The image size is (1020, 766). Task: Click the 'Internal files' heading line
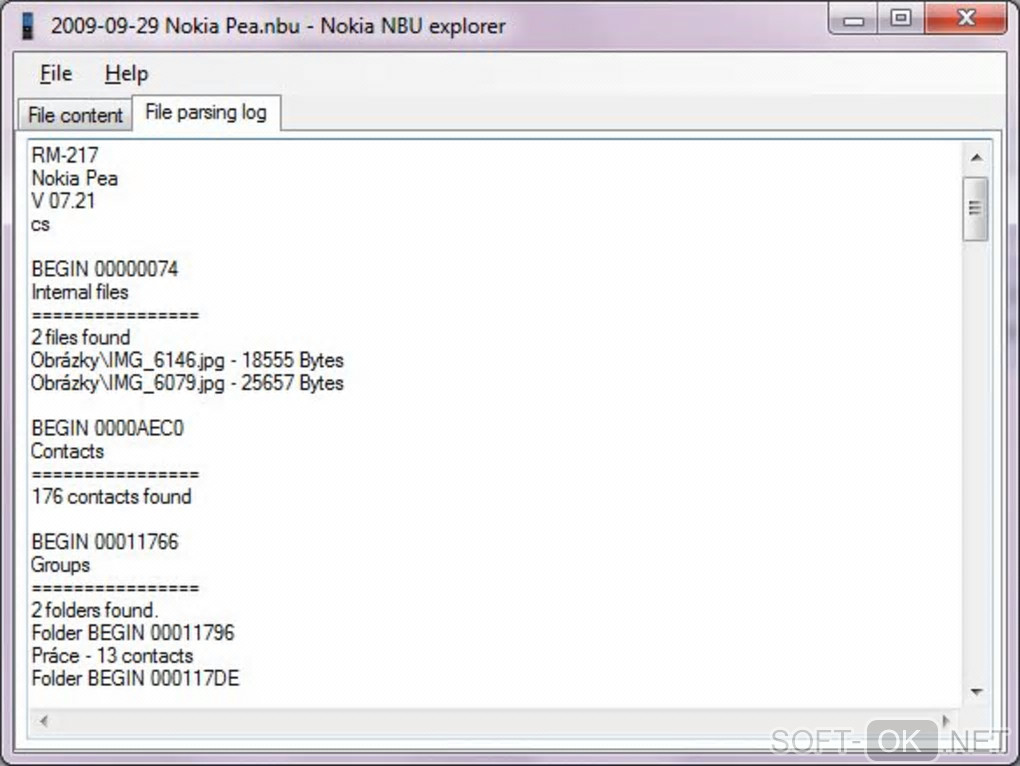pyautogui.click(x=80, y=292)
